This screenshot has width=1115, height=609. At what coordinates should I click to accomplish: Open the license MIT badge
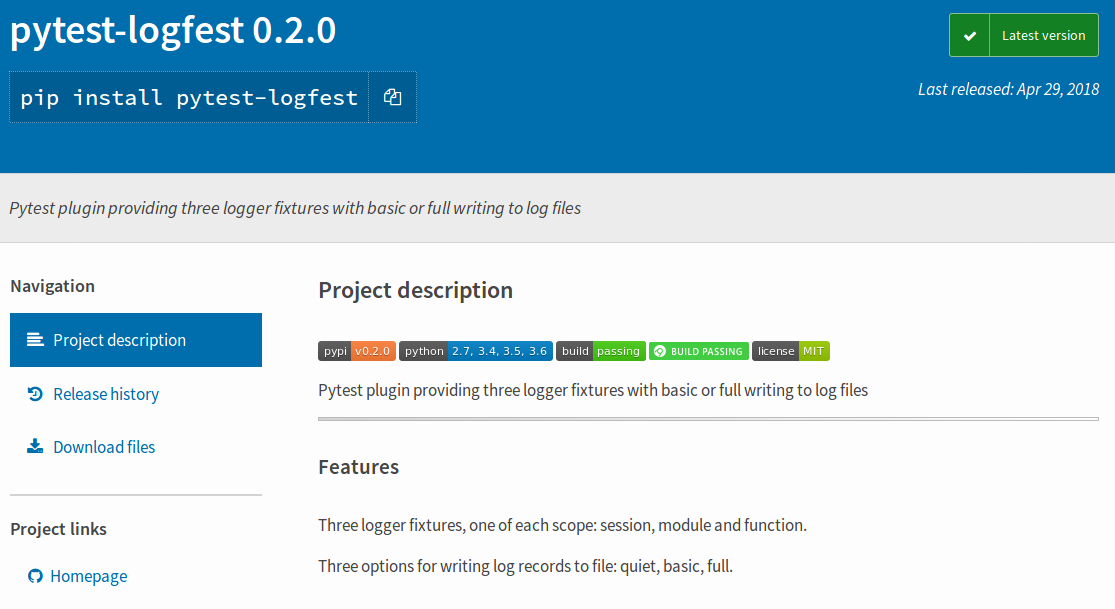click(x=790, y=351)
